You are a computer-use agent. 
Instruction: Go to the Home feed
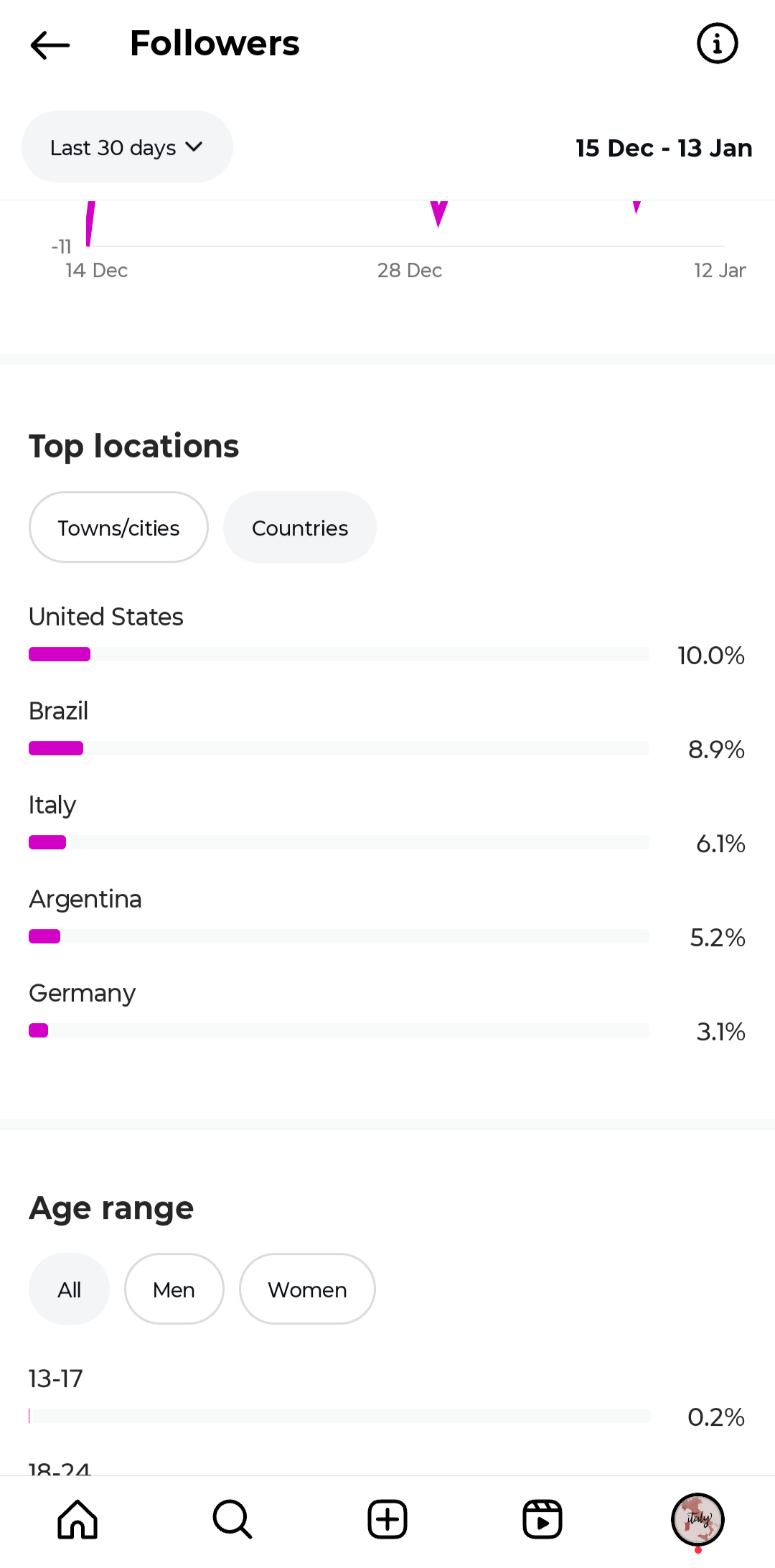(77, 1519)
